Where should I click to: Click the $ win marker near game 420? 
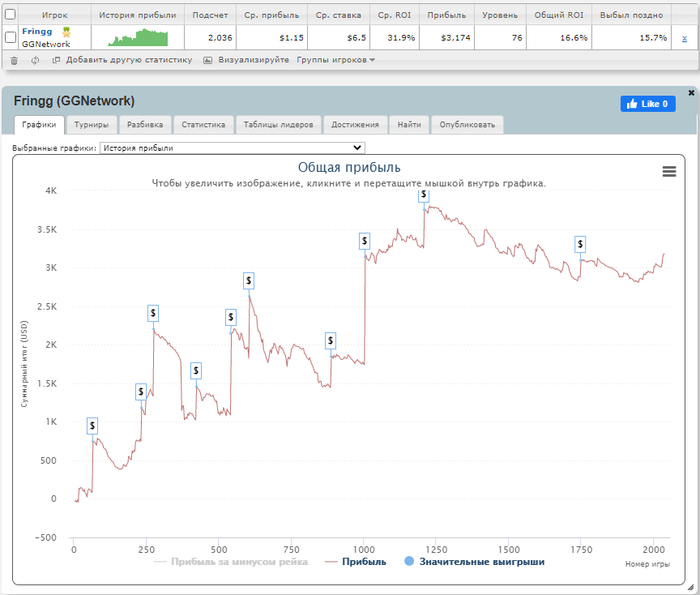click(196, 370)
